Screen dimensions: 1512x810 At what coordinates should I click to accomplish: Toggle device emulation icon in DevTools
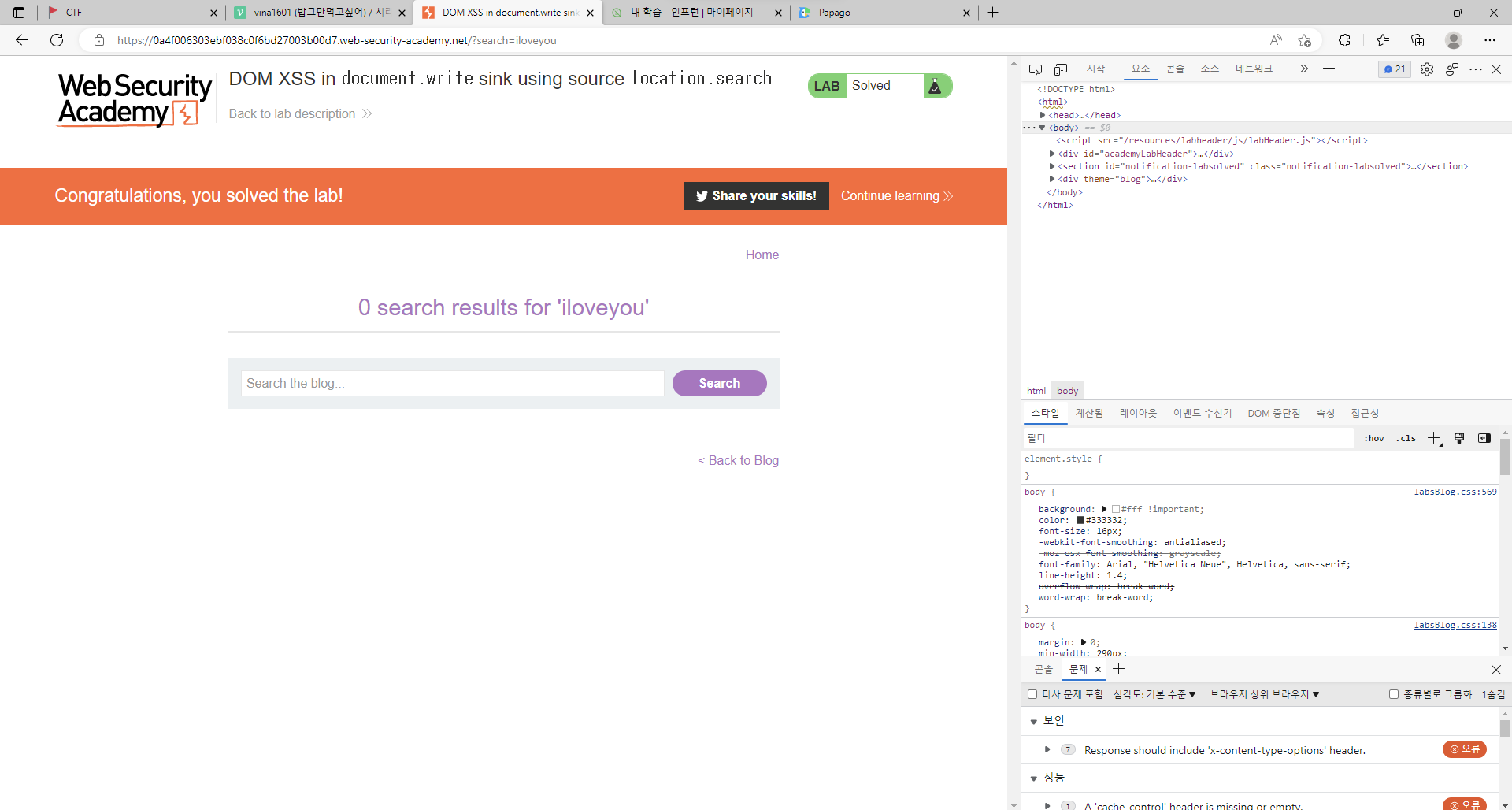click(1061, 69)
